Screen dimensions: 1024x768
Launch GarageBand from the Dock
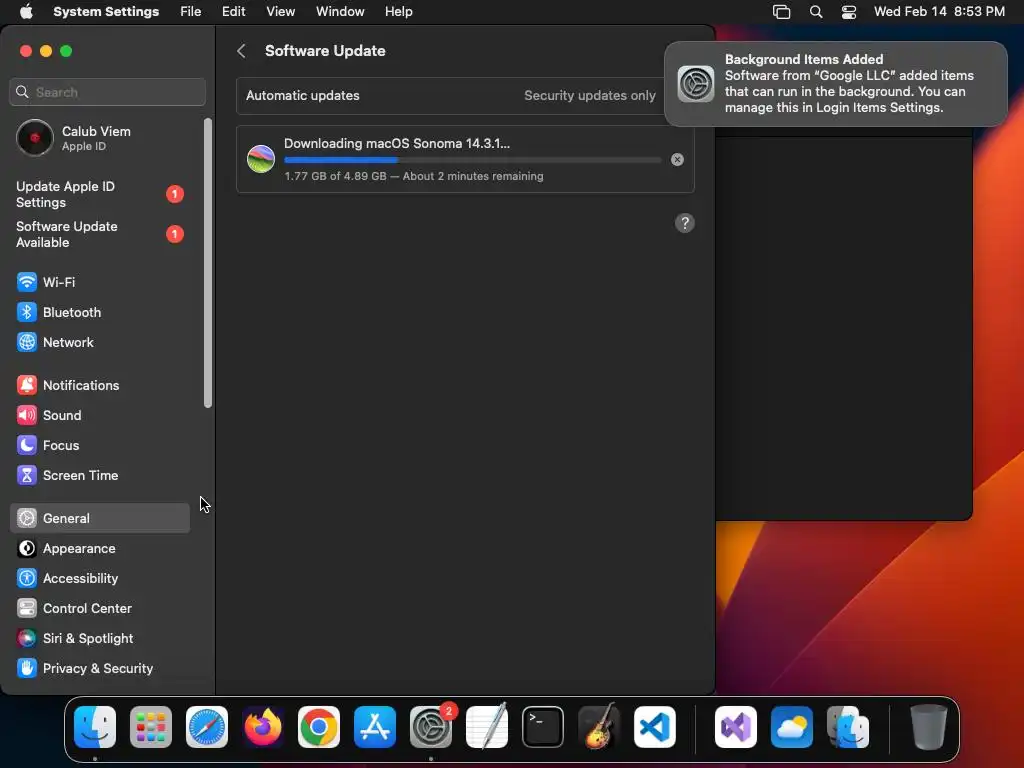click(599, 727)
